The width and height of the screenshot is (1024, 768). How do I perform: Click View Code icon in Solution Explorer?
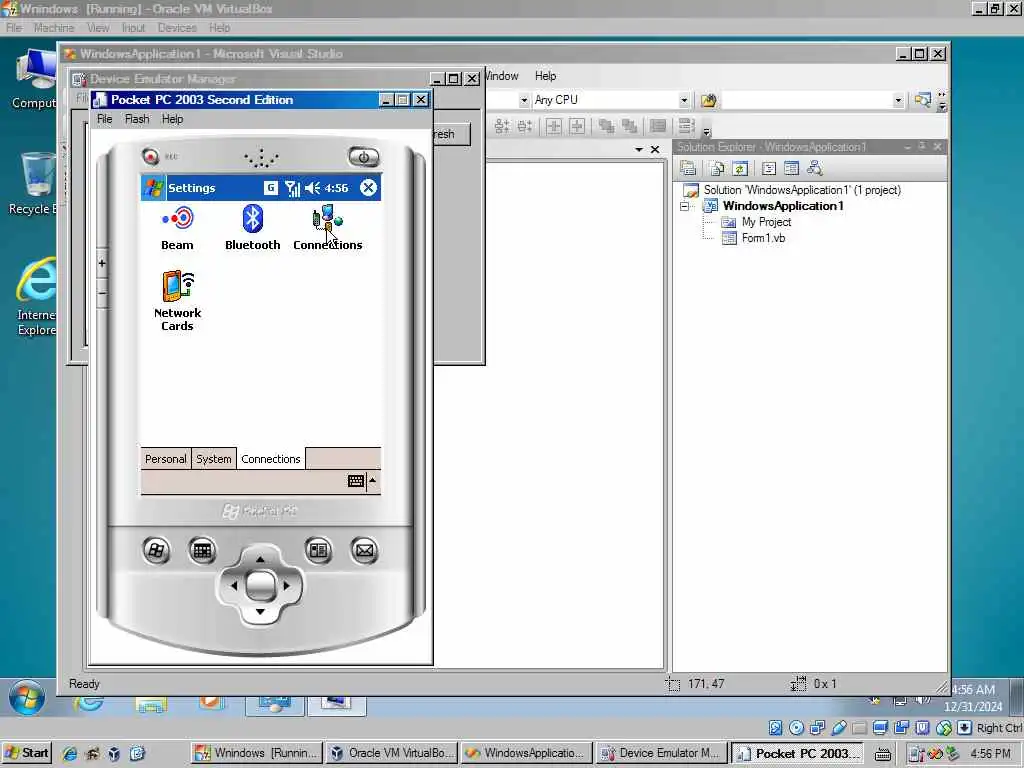click(769, 168)
